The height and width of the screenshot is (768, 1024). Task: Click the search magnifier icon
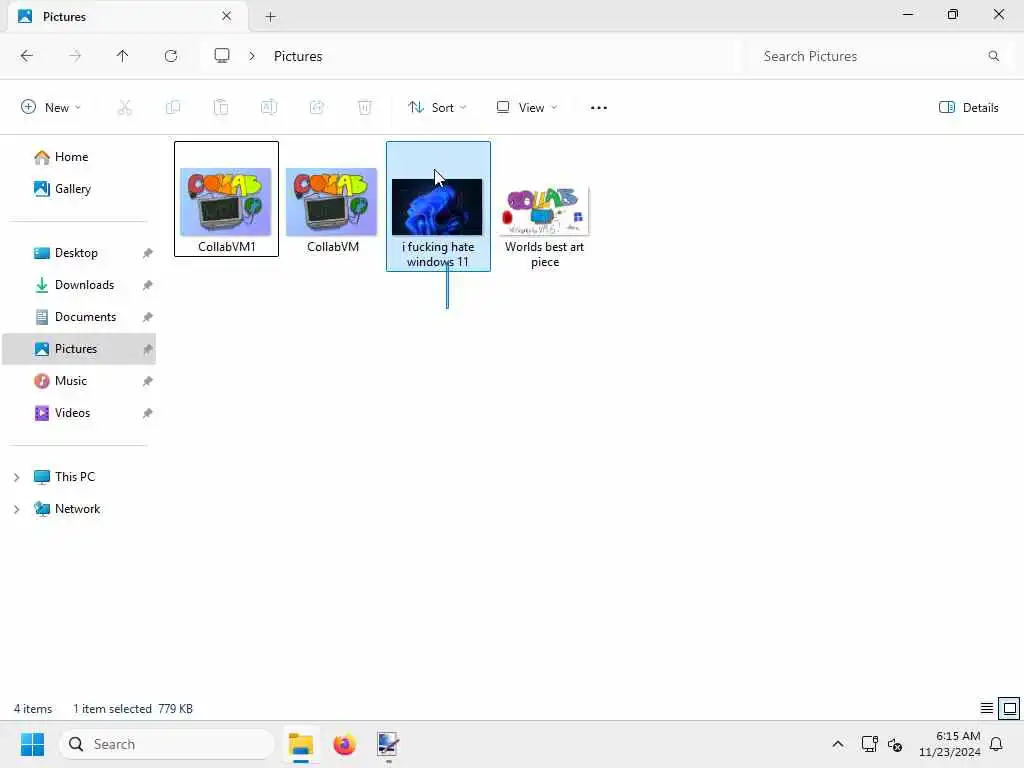tap(993, 56)
